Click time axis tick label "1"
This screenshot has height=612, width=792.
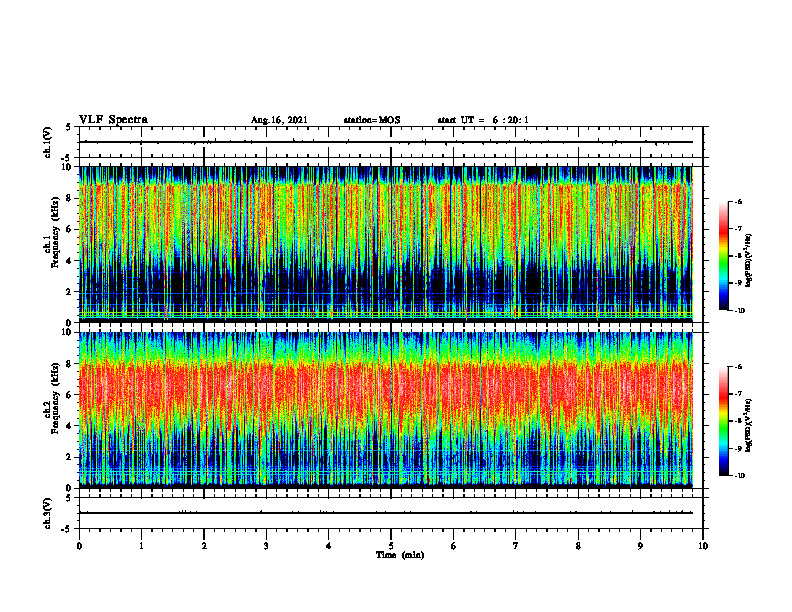point(141,546)
